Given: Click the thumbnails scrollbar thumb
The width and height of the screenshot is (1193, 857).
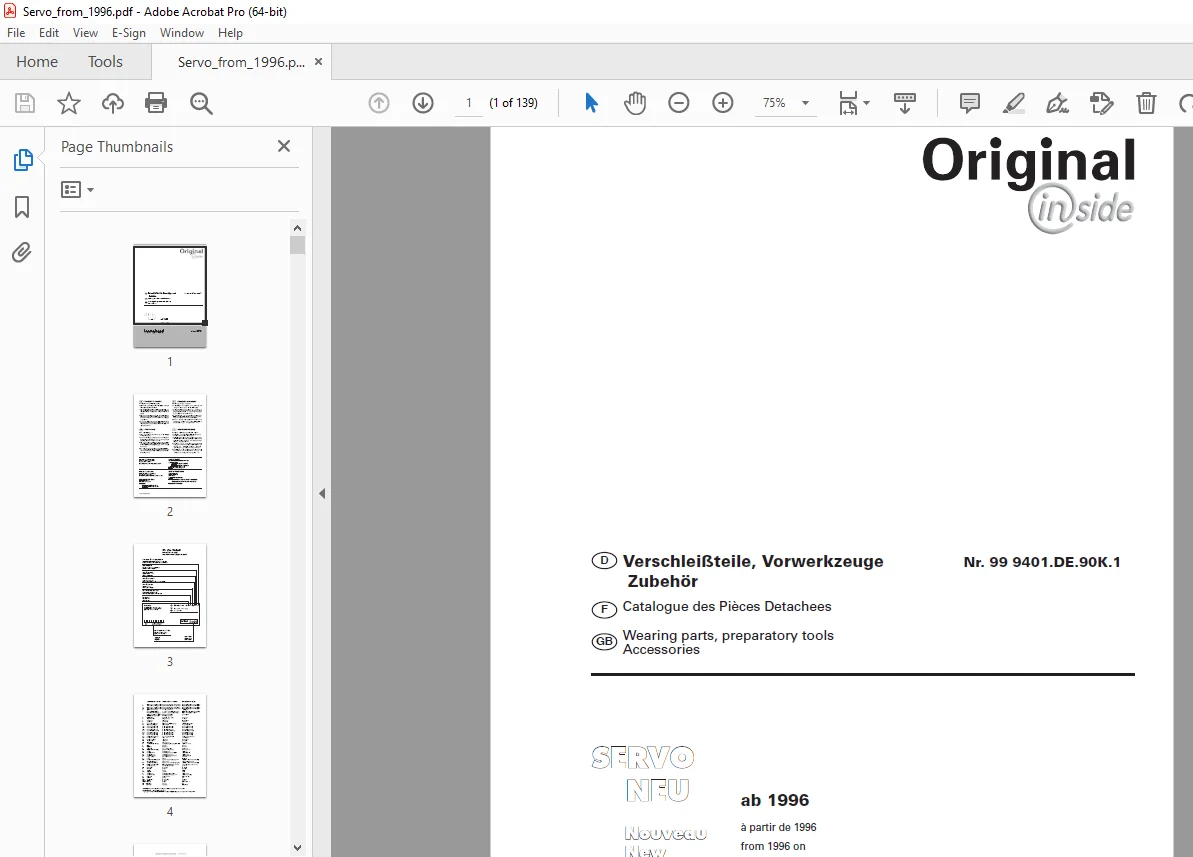Looking at the screenshot, I should point(297,245).
